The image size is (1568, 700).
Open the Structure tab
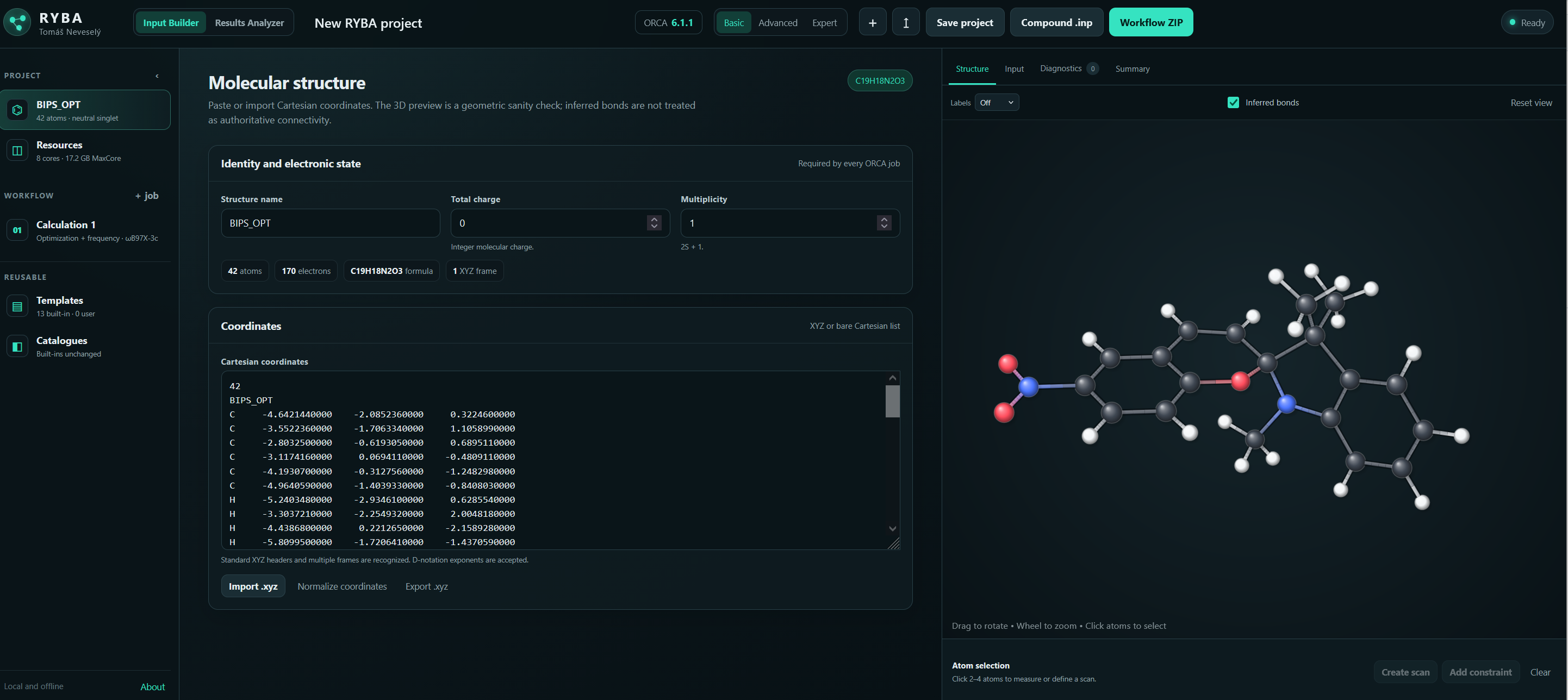972,69
